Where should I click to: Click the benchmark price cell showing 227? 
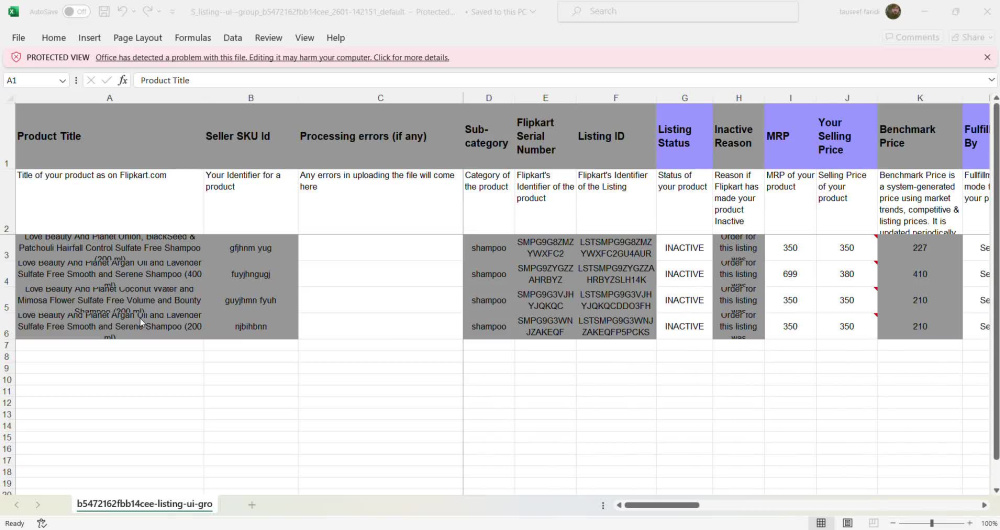coord(920,247)
